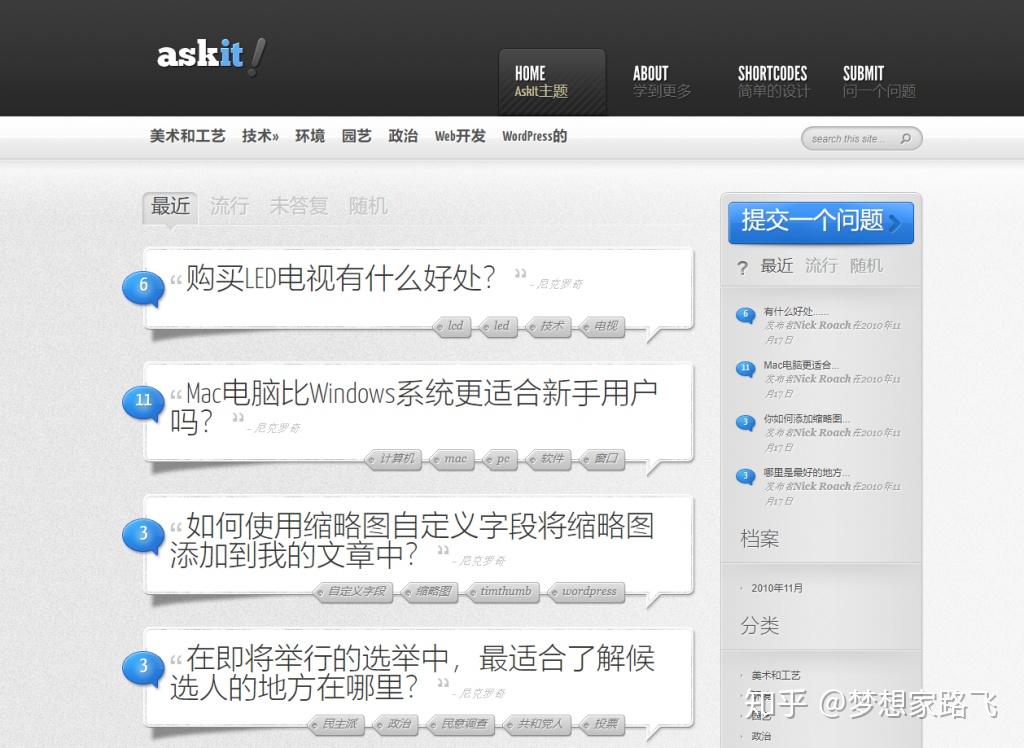Click the 投票 tag under the election question
The width and height of the screenshot is (1024, 748).
tap(601, 724)
